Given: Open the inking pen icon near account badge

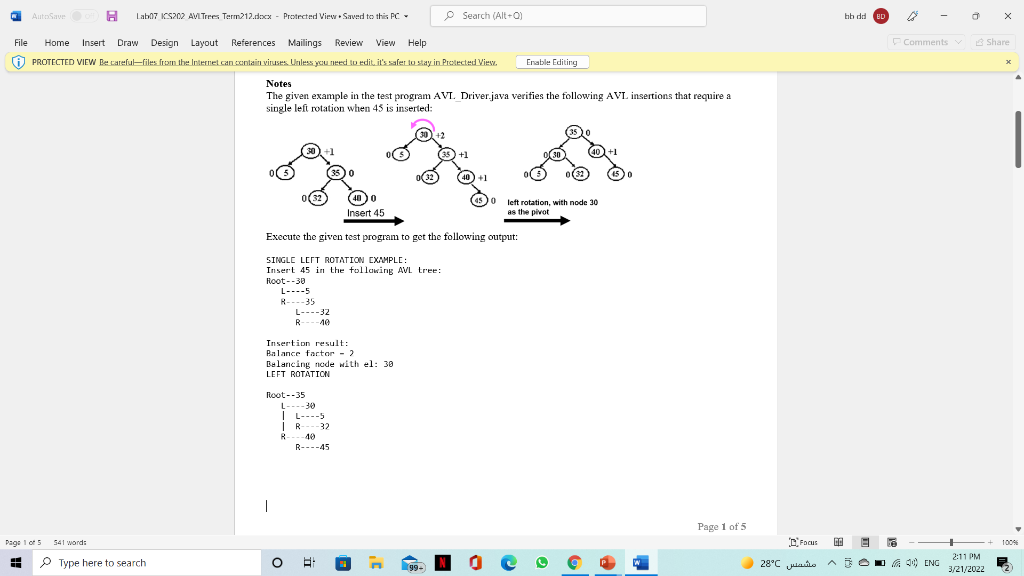Looking at the screenshot, I should click(x=913, y=15).
